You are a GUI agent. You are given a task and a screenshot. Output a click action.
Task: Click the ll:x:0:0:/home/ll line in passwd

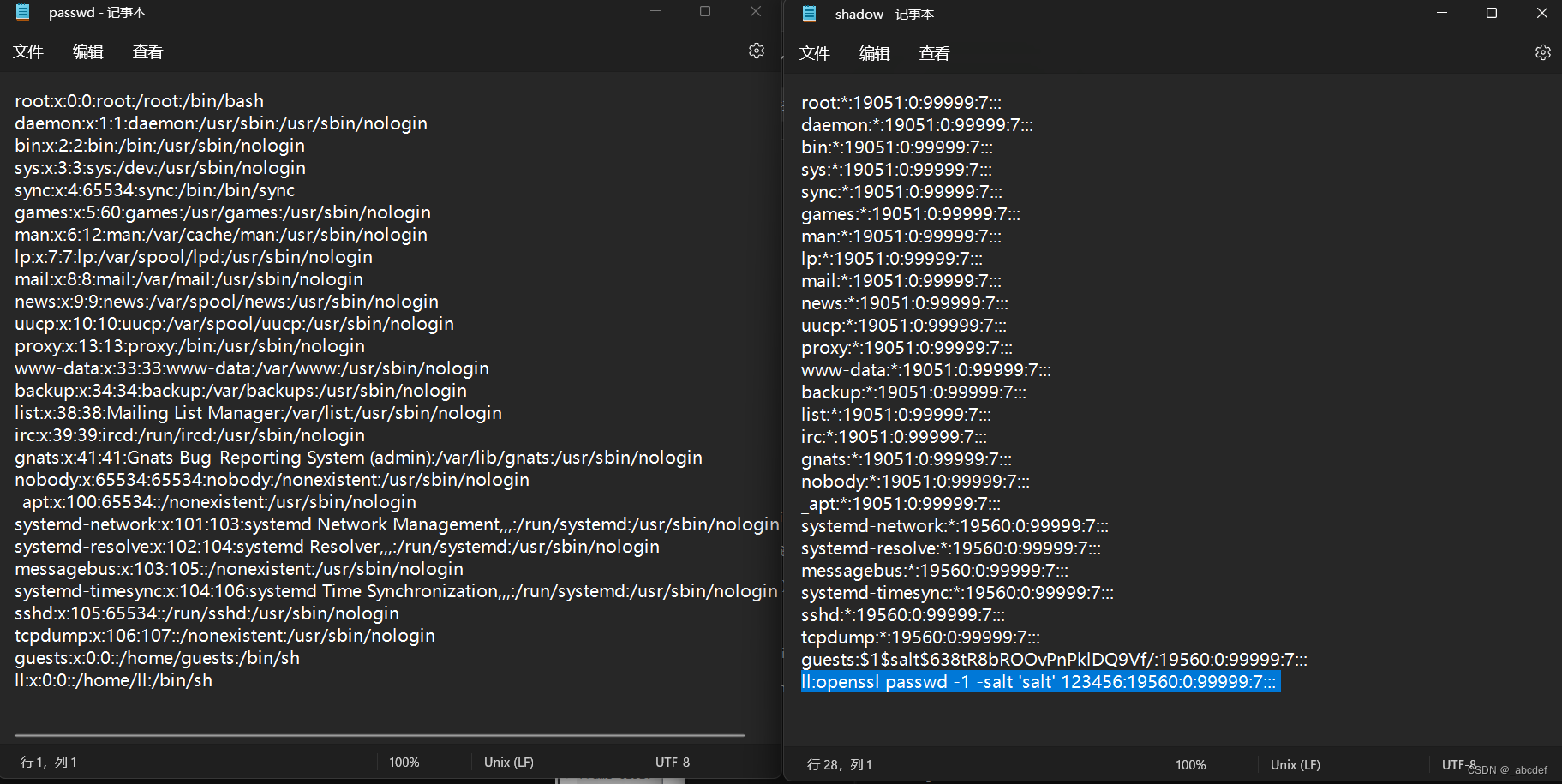click(113, 680)
